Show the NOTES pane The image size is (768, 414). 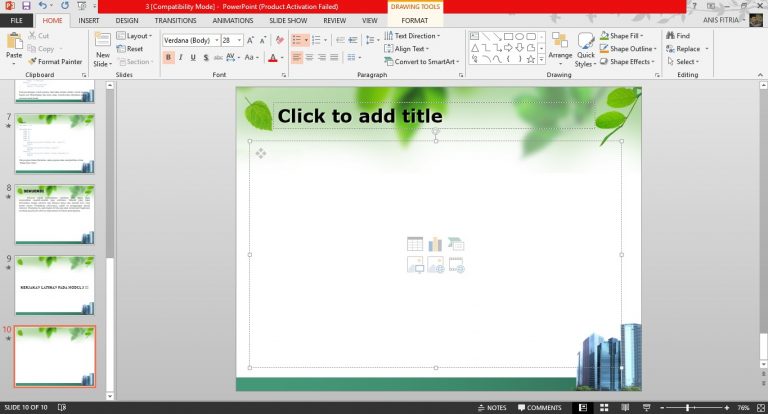(492, 408)
